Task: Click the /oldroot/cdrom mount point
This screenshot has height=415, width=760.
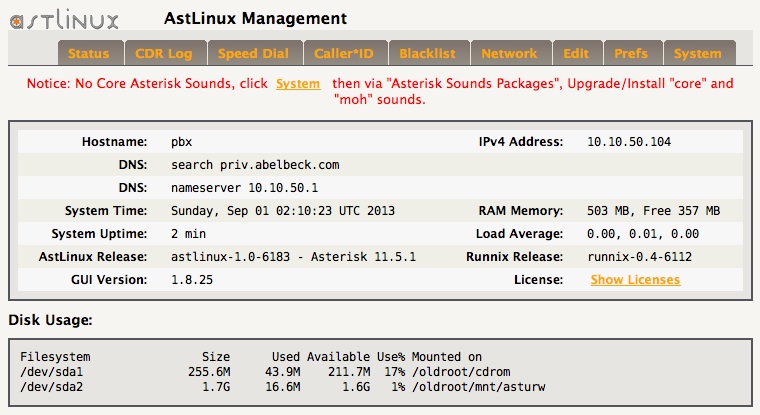Action: pos(461,372)
